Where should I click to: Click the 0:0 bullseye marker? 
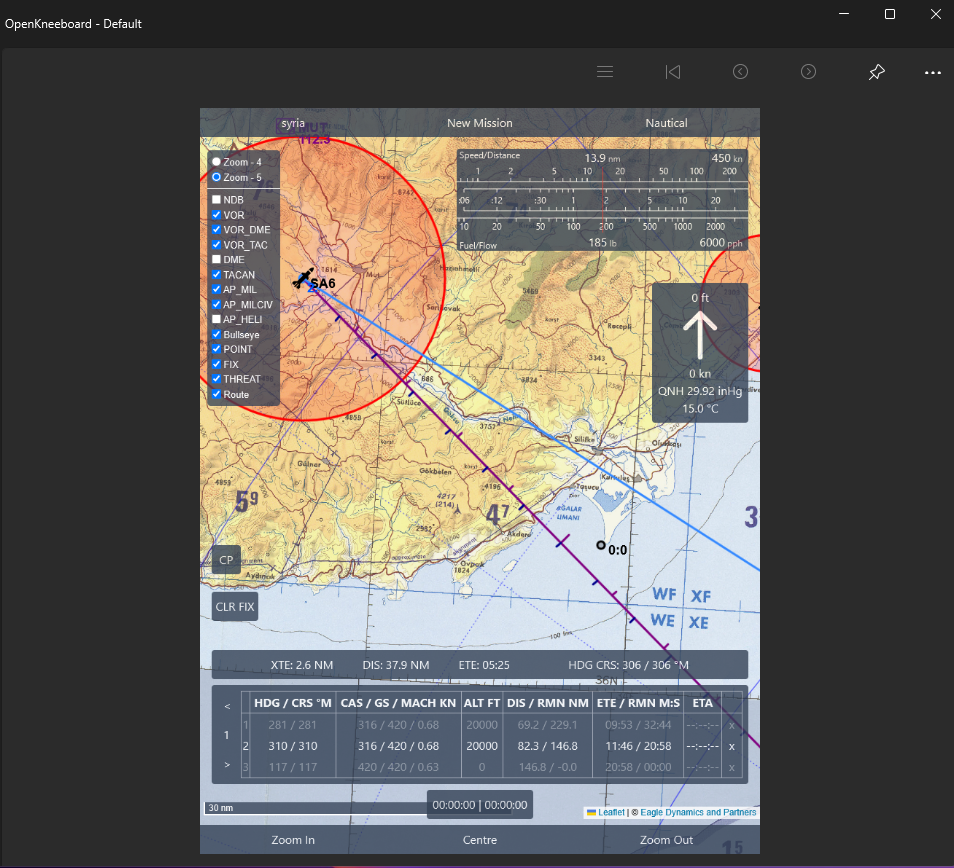(601, 545)
